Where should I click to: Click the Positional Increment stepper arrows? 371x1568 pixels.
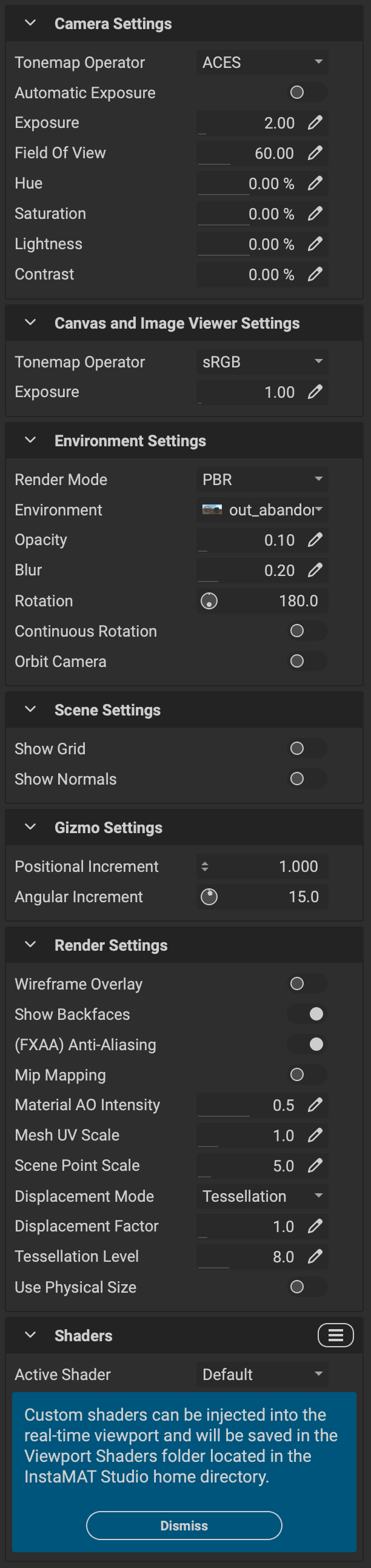point(205,866)
